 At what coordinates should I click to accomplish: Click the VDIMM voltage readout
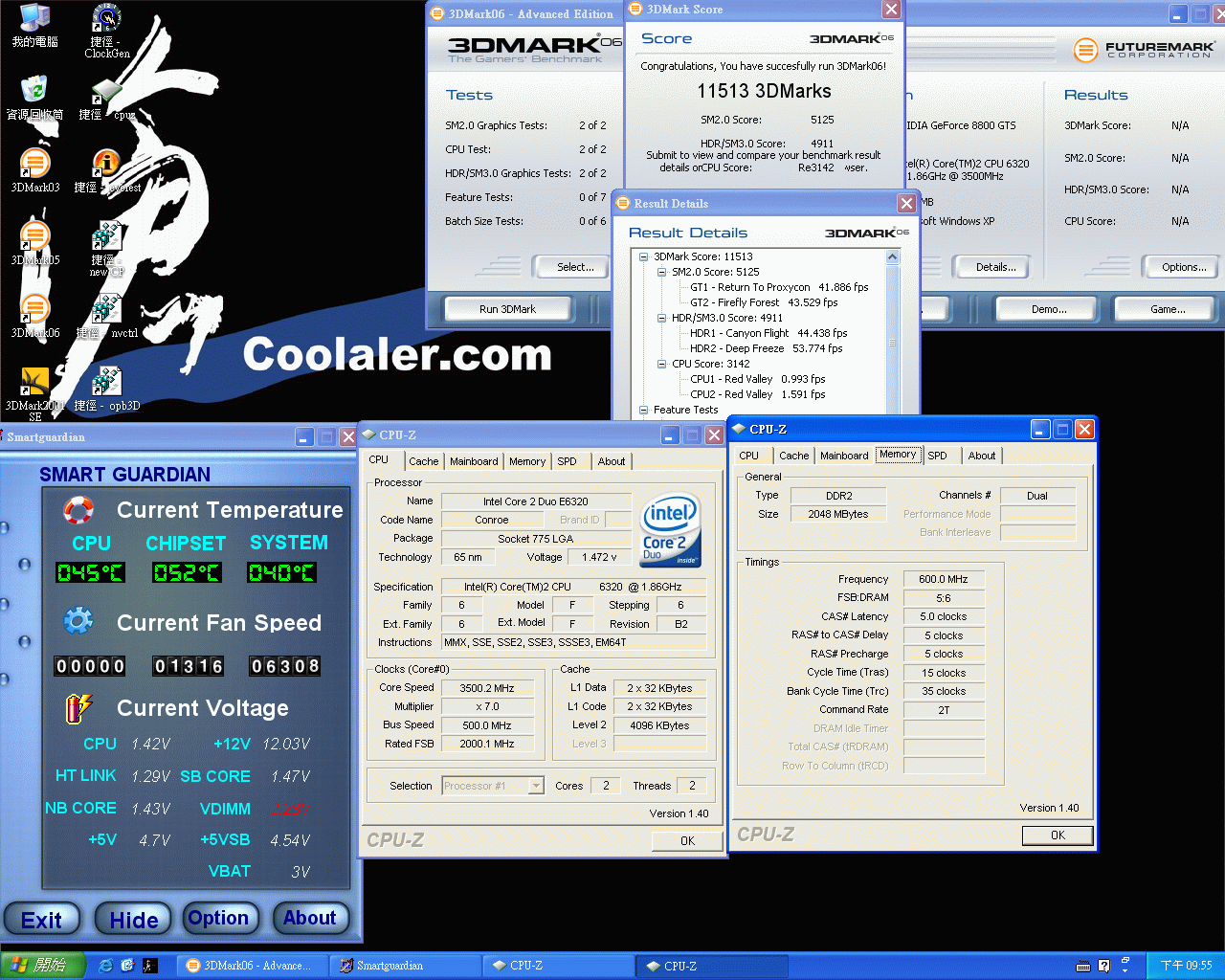click(x=289, y=809)
